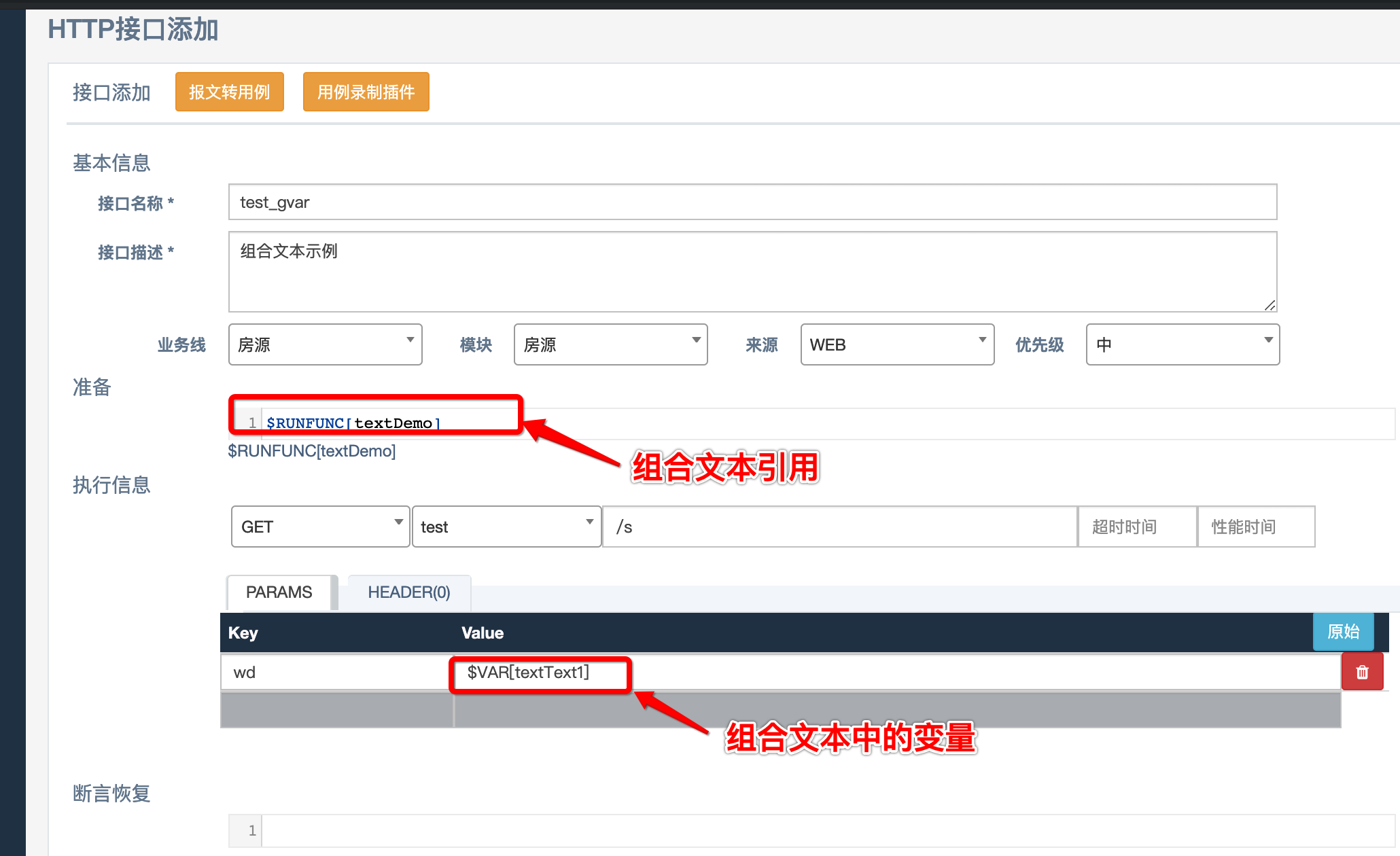1400x856 pixels.
Task: Focus the 性能时间 input field
Action: (x=1257, y=527)
